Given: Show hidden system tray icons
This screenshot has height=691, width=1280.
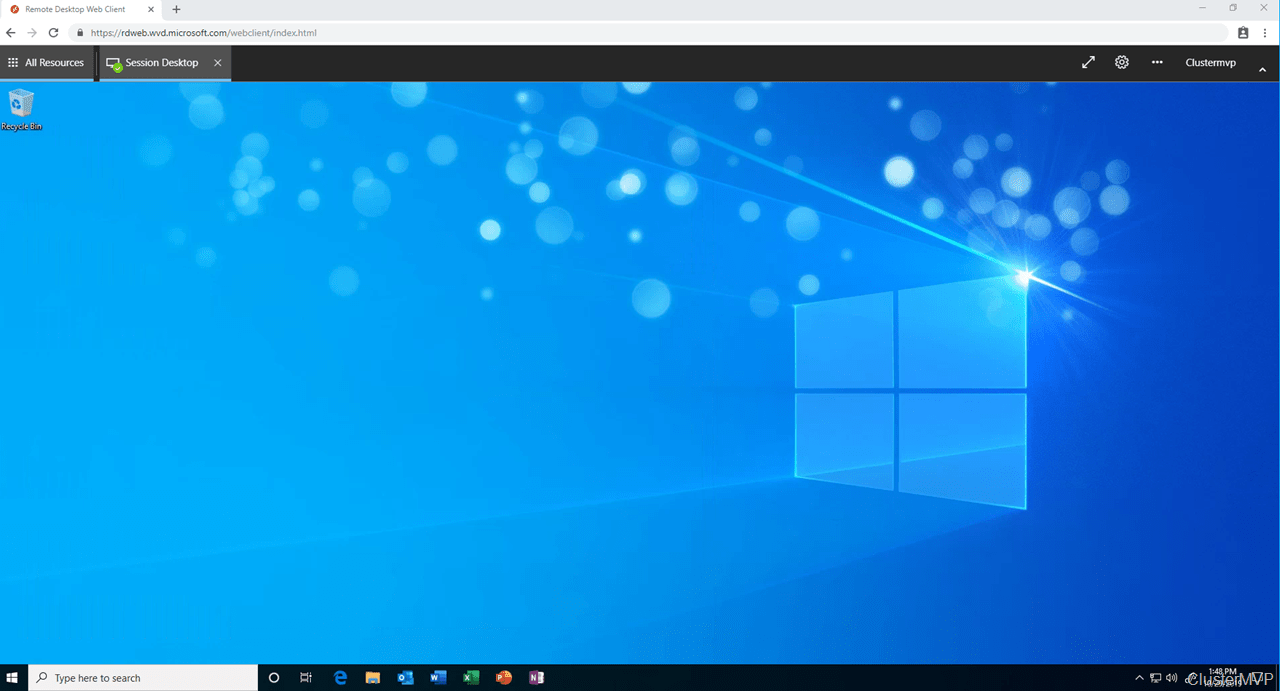Looking at the screenshot, I should click(x=1140, y=678).
